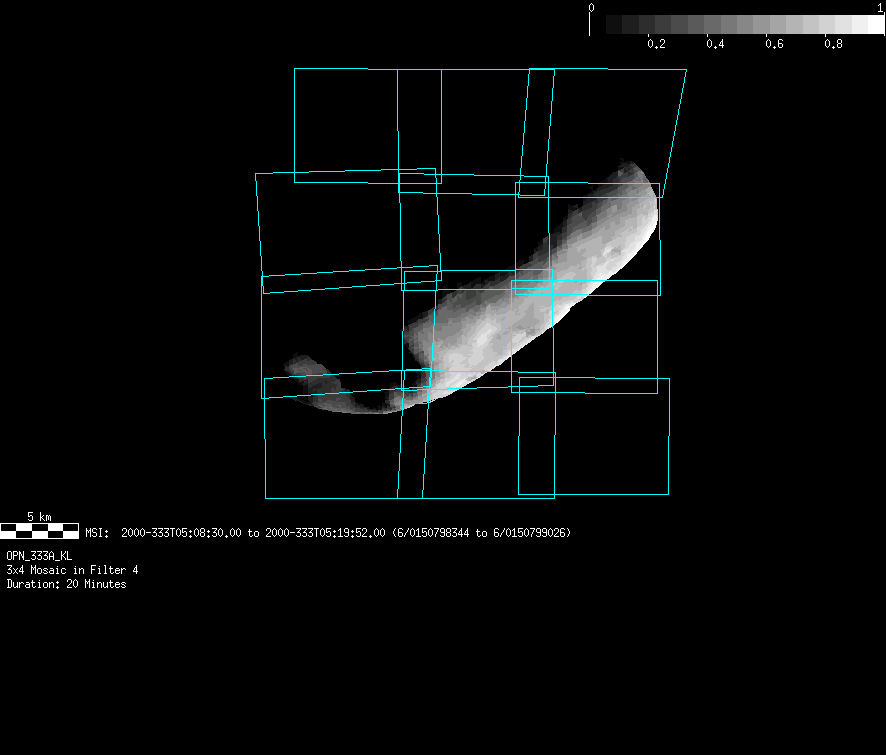This screenshot has width=886, height=755.
Task: Pick the 0.8 tick label under the colorbar
Action: [x=832, y=45]
